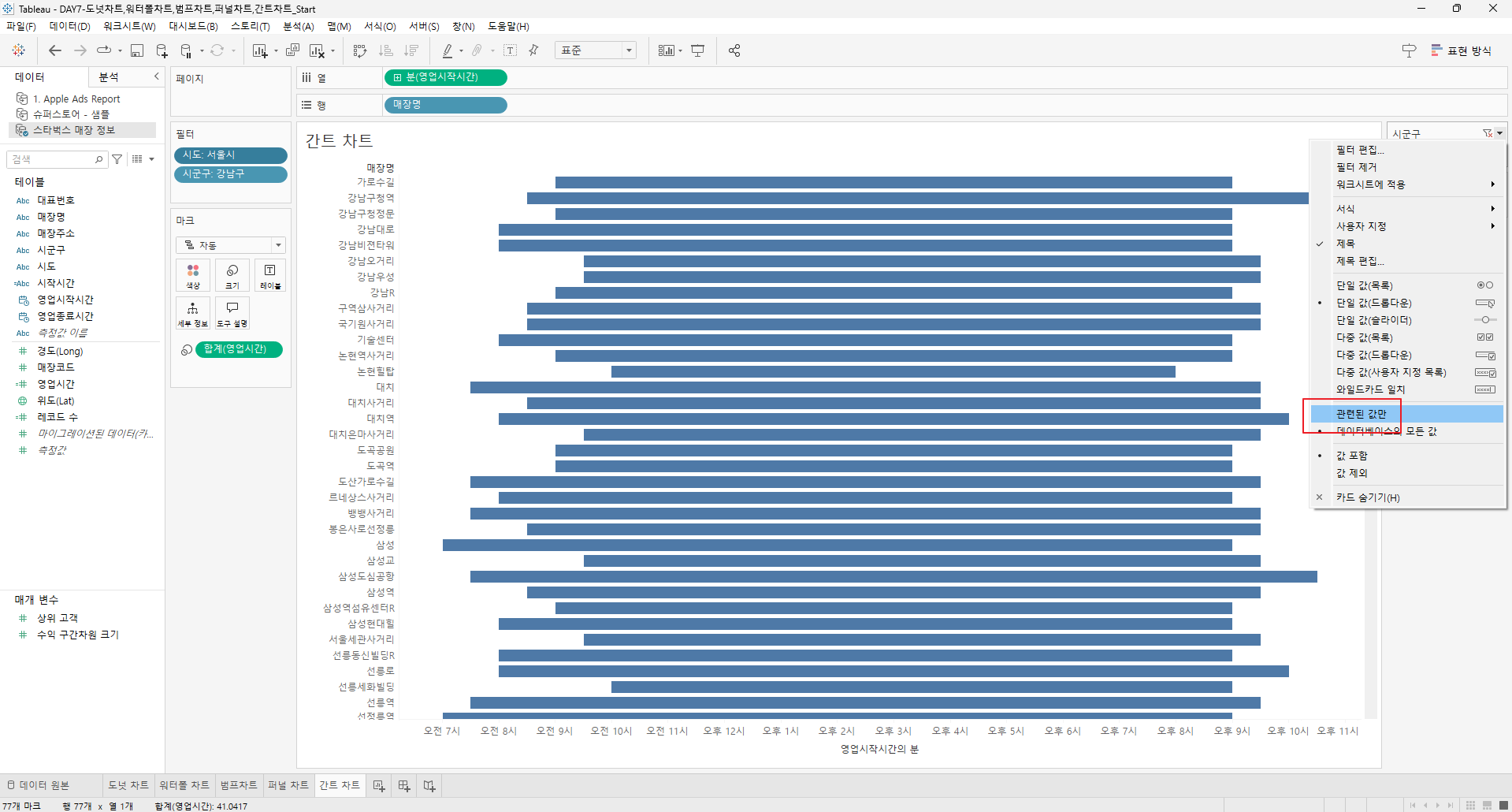Open the 워크시트(W) menu

(x=129, y=27)
